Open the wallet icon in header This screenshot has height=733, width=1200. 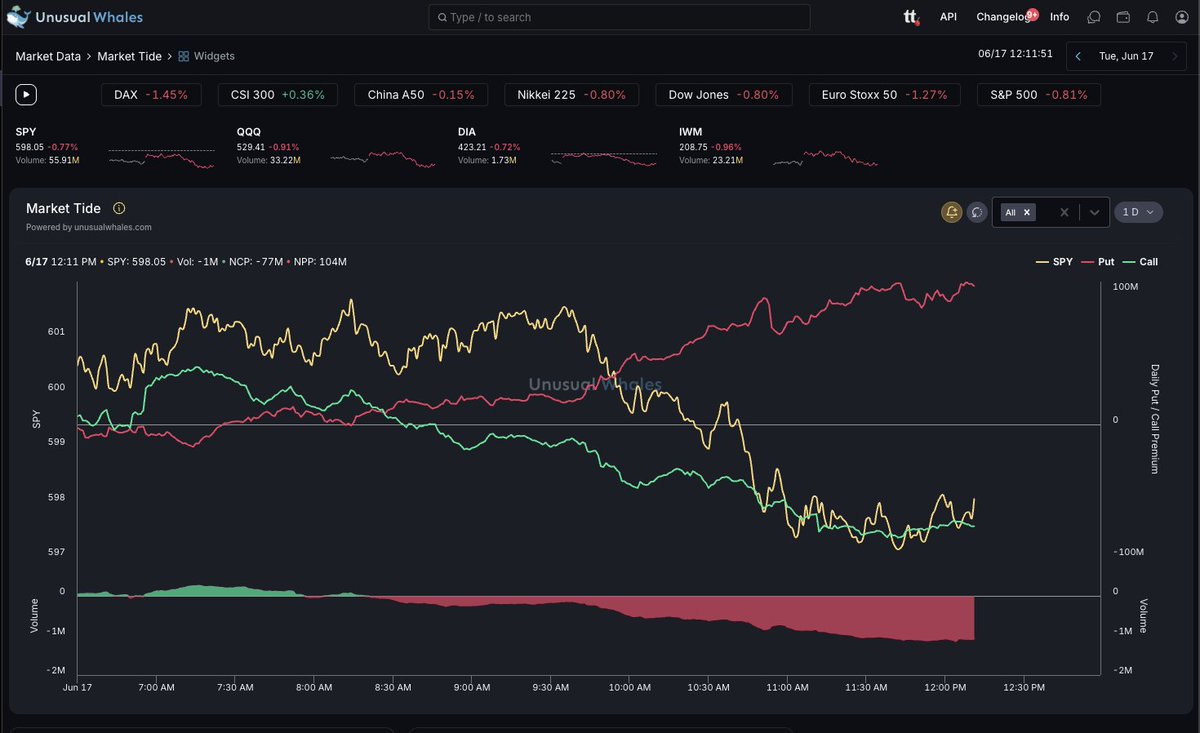[1123, 17]
